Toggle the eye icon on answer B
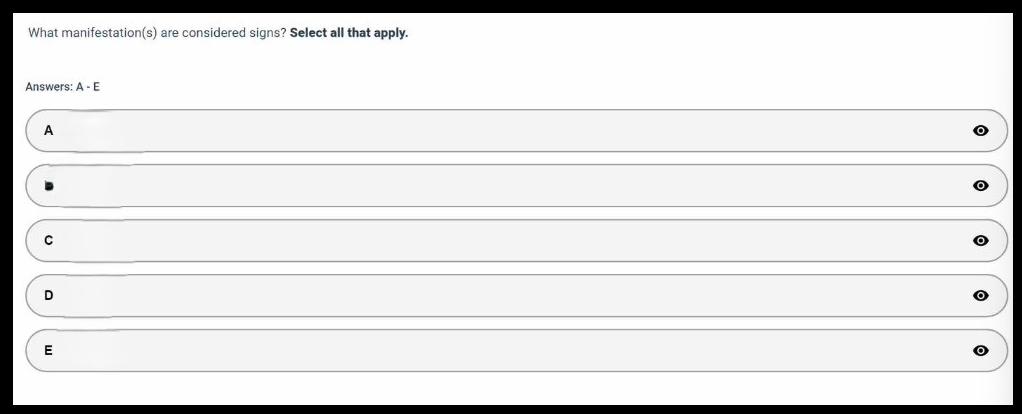Viewport: 1022px width, 414px height. (x=980, y=186)
